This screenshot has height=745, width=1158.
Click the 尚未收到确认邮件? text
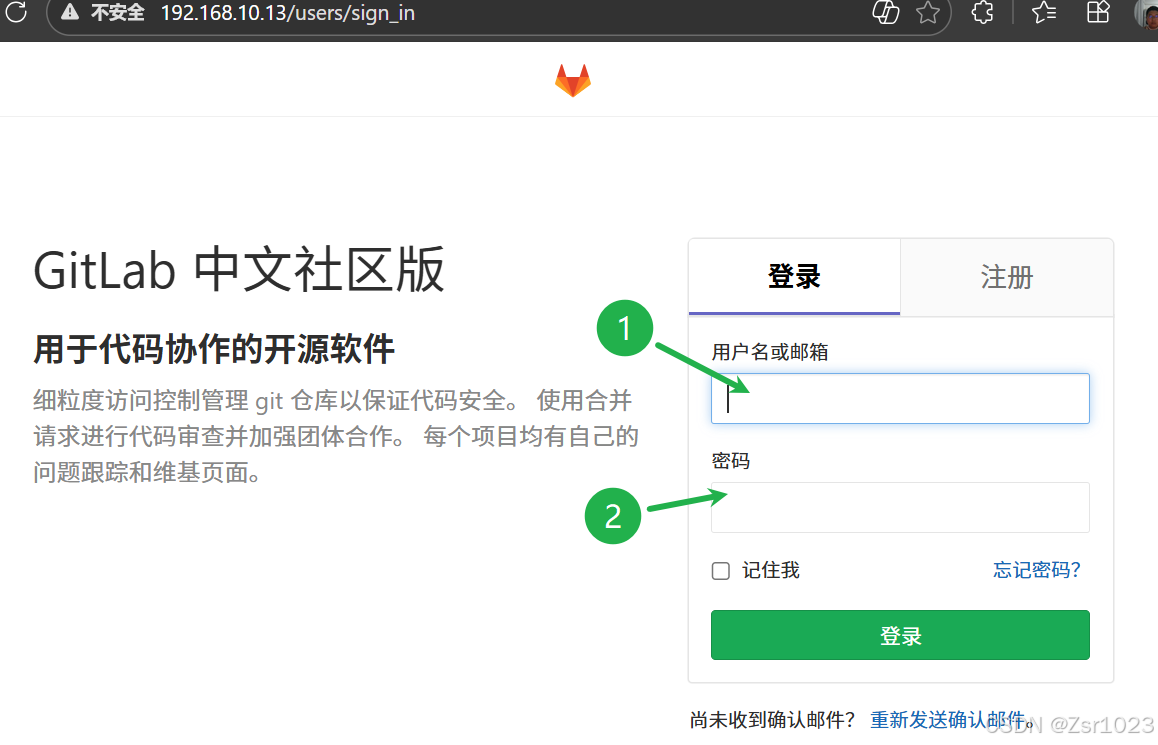[772, 720]
